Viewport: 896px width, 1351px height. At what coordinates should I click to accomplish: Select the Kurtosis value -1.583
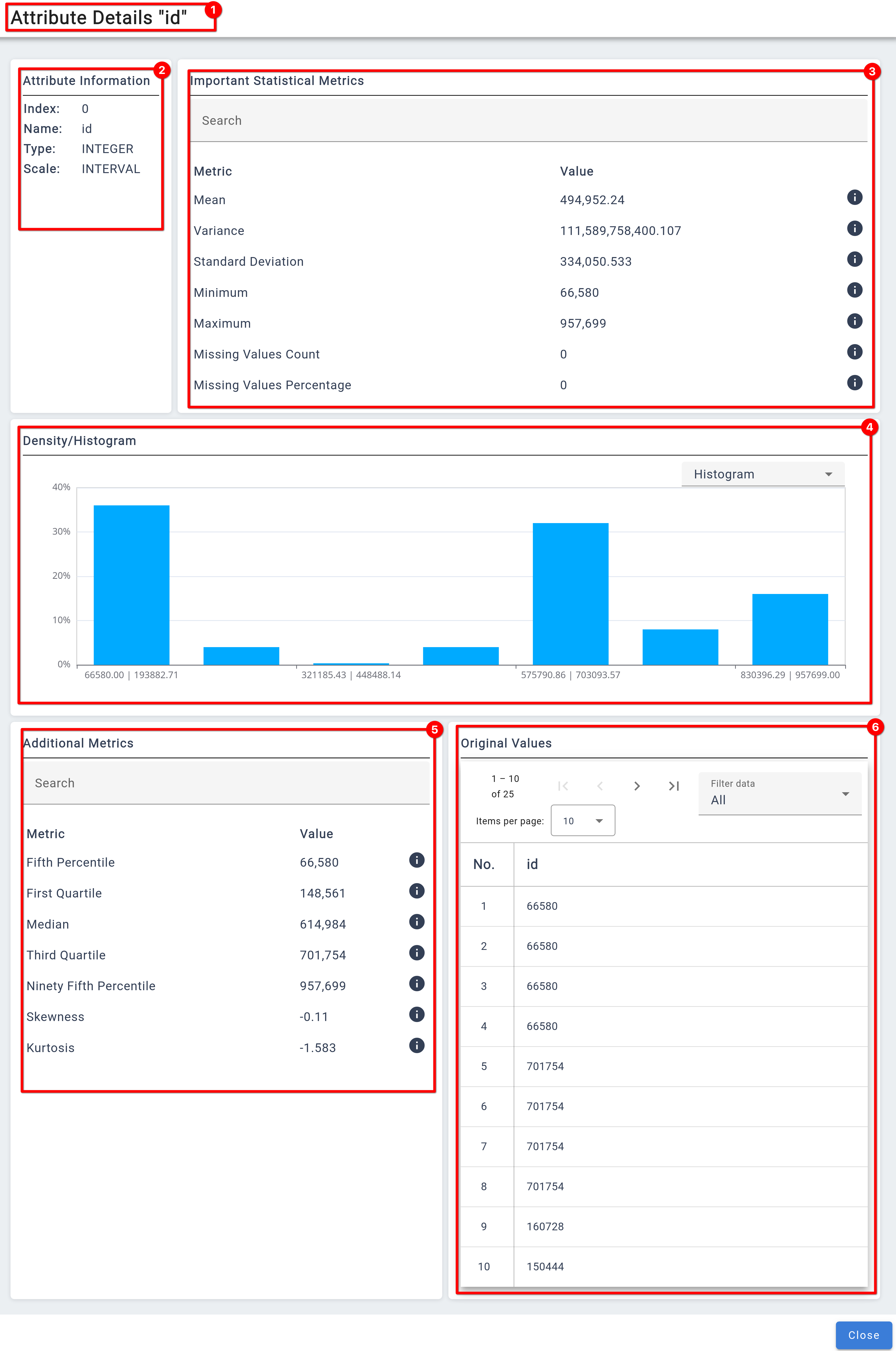pyautogui.click(x=318, y=1048)
